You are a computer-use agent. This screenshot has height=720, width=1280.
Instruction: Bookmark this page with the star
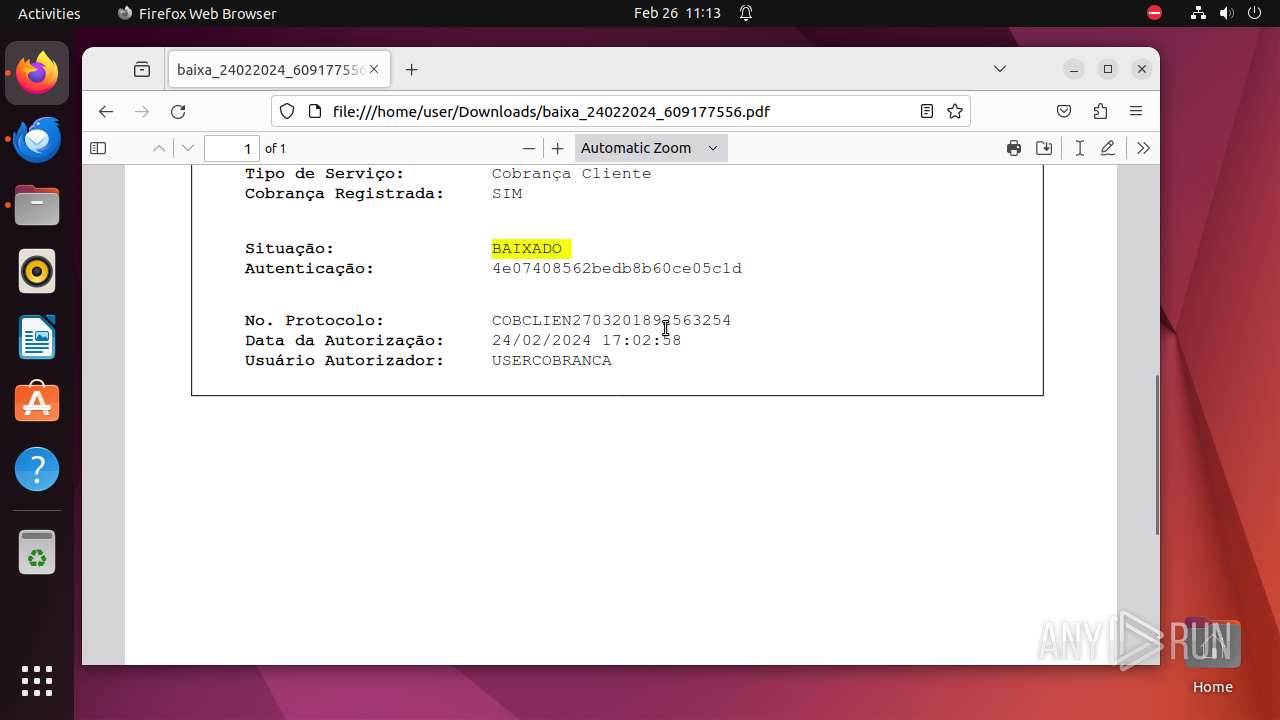(x=955, y=111)
